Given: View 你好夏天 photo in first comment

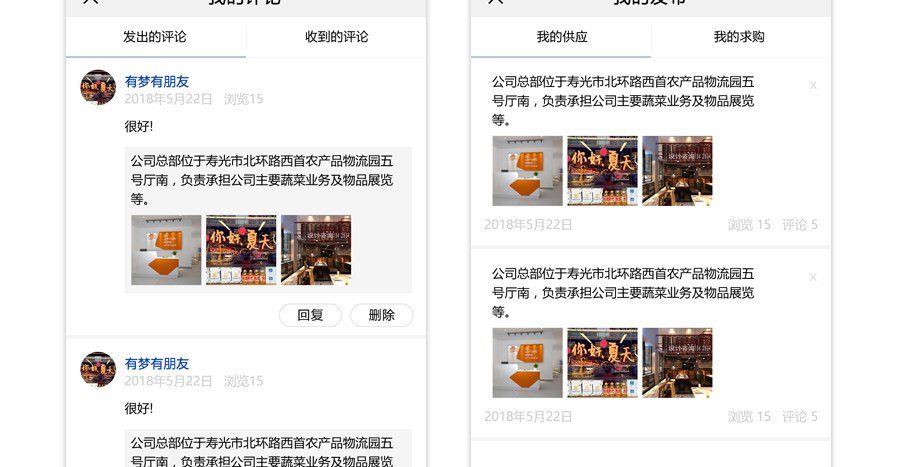Looking at the screenshot, I should tap(241, 250).
